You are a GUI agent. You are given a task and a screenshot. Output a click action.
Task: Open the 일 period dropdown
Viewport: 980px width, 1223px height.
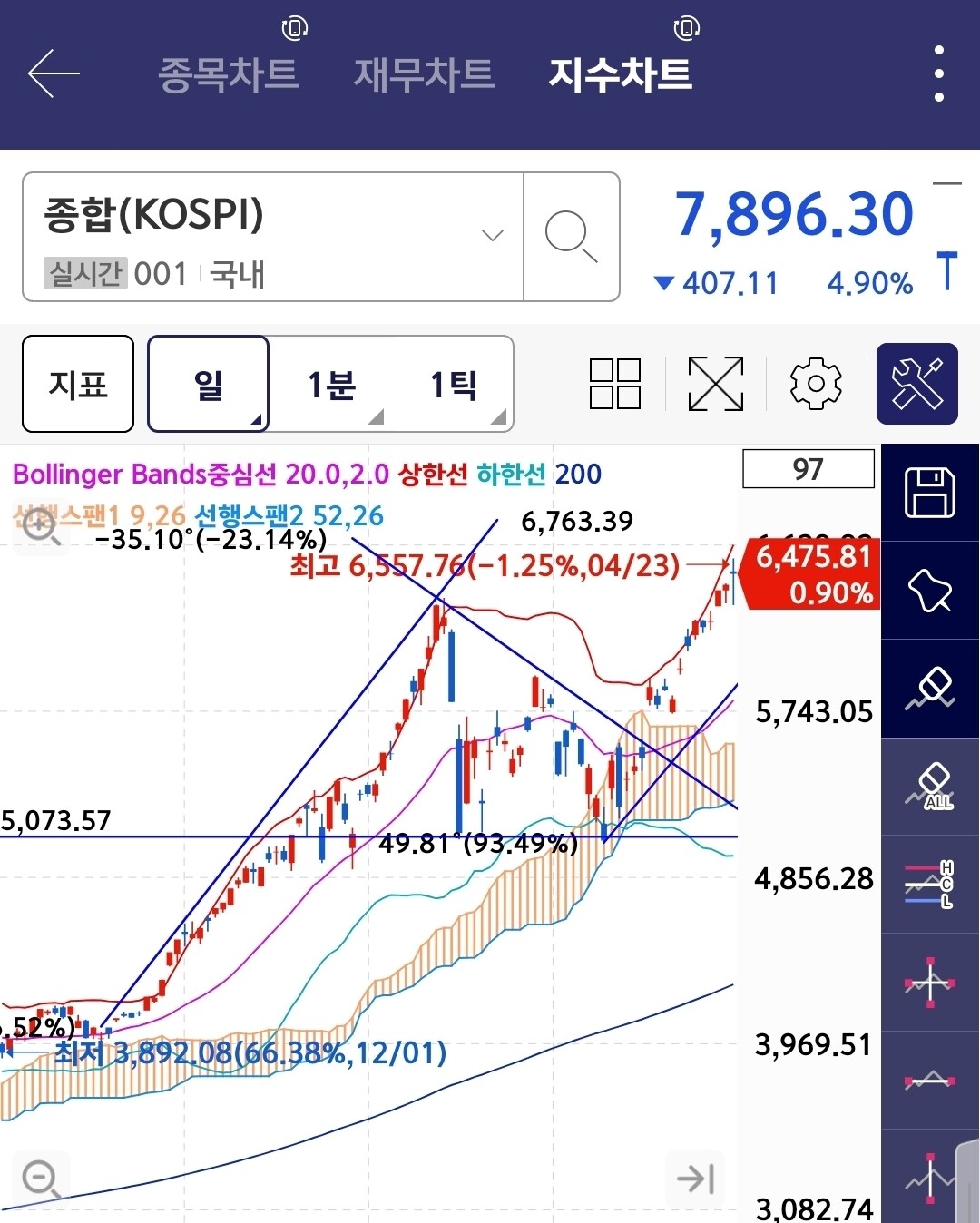[x=209, y=384]
